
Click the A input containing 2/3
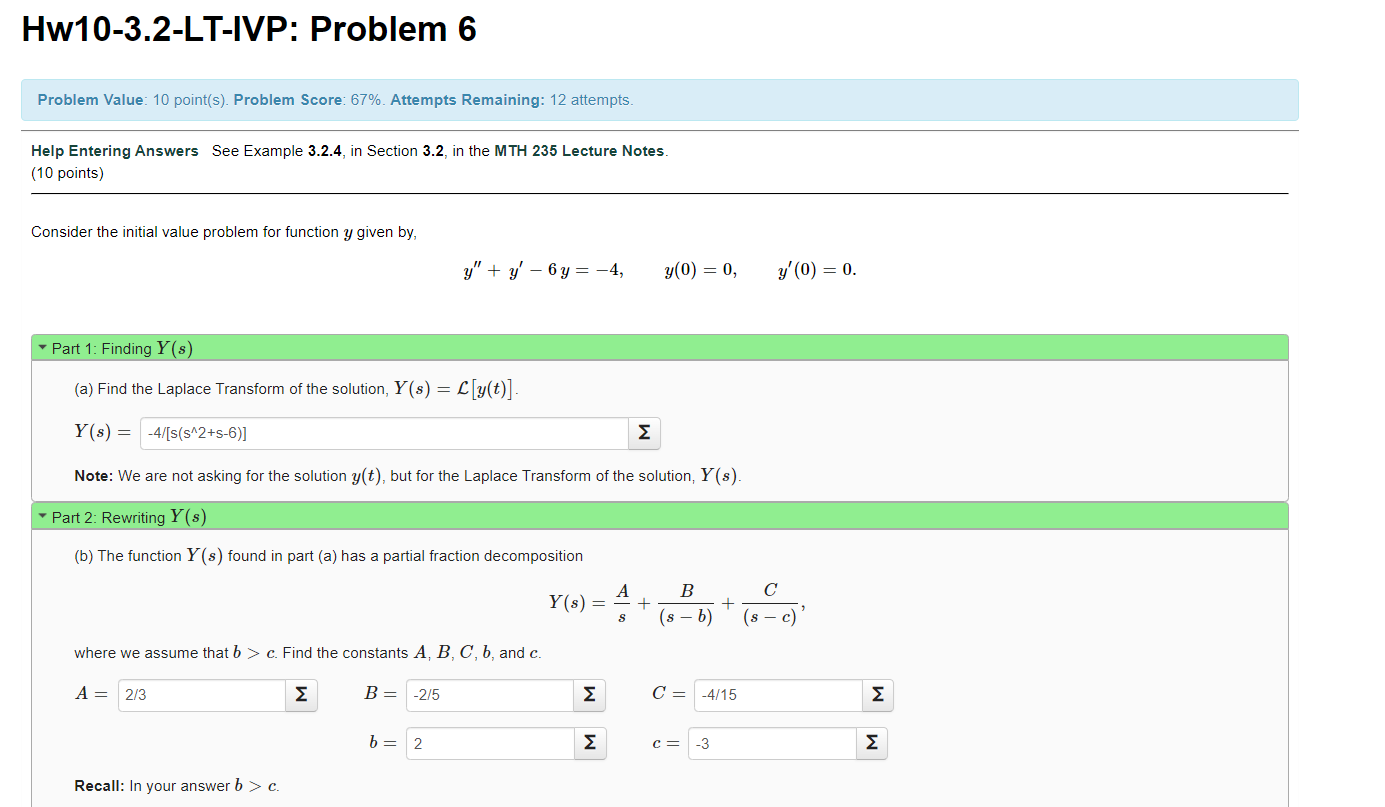200,694
